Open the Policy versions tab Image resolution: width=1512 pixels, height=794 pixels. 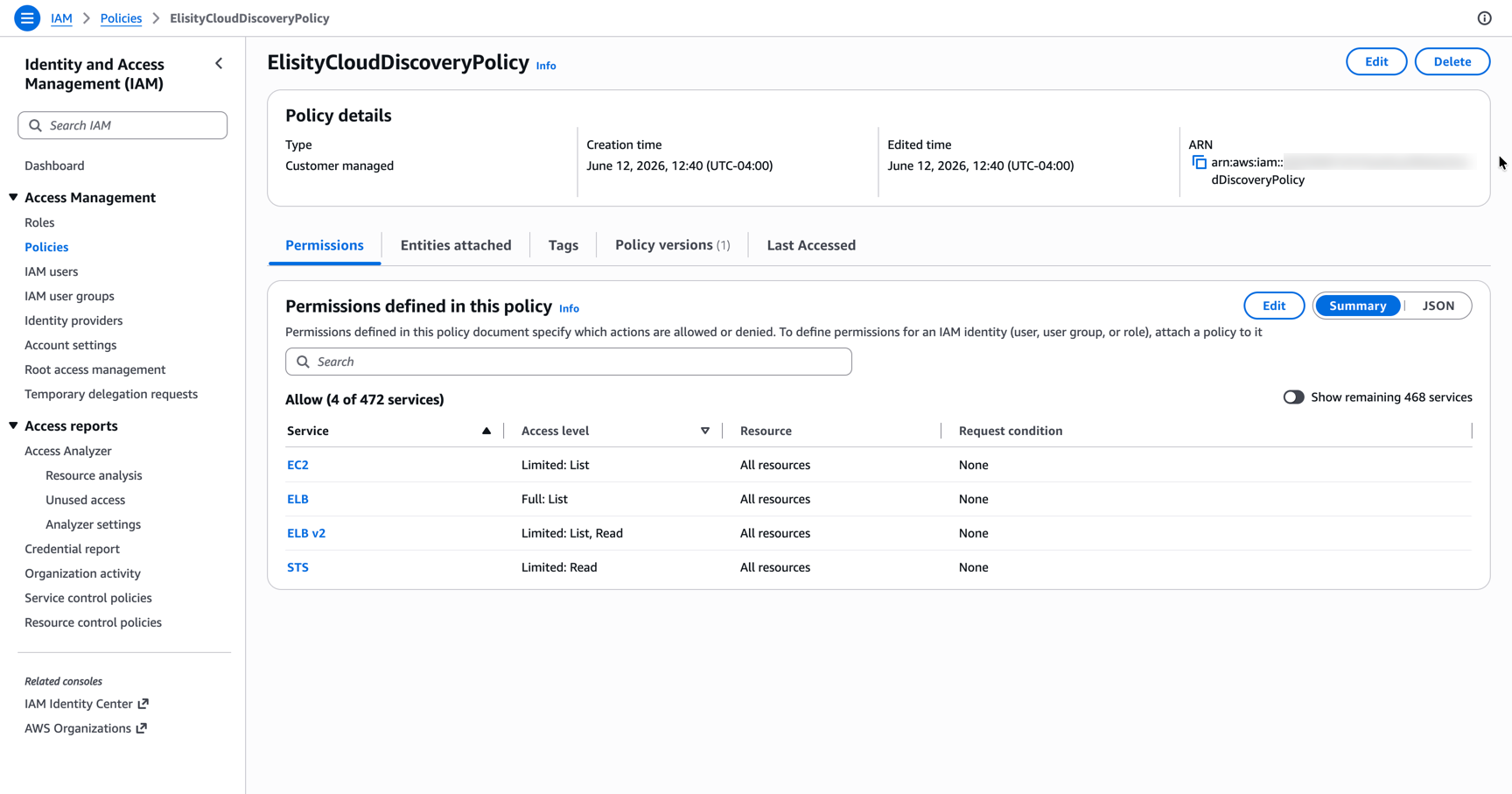672,245
